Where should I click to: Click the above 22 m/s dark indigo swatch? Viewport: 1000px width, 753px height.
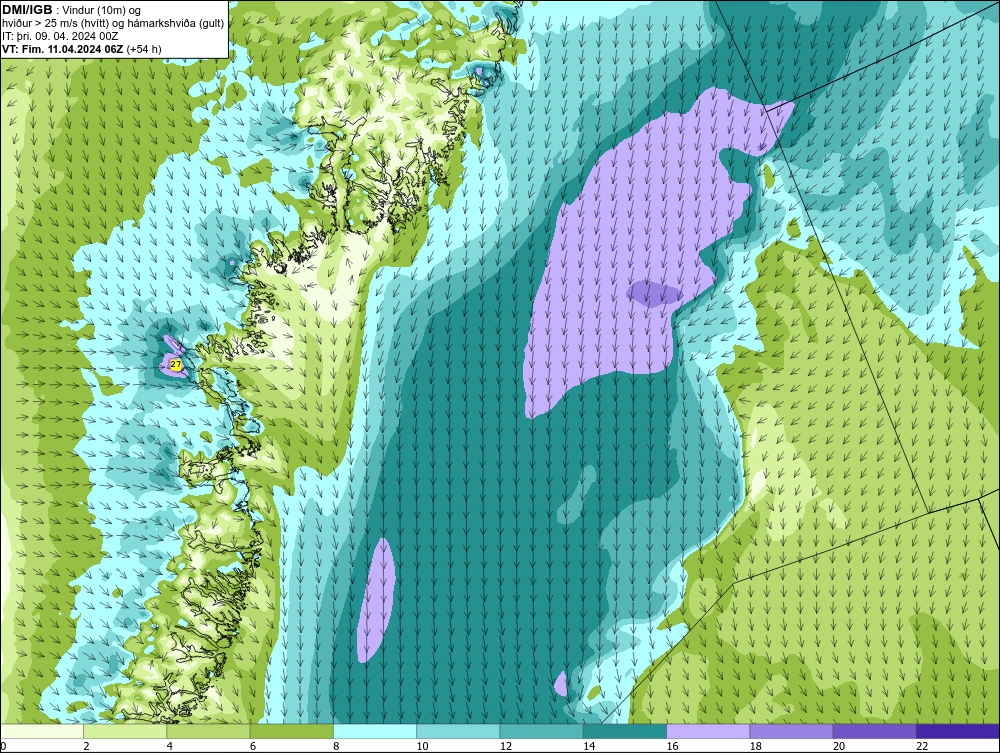(x=958, y=731)
